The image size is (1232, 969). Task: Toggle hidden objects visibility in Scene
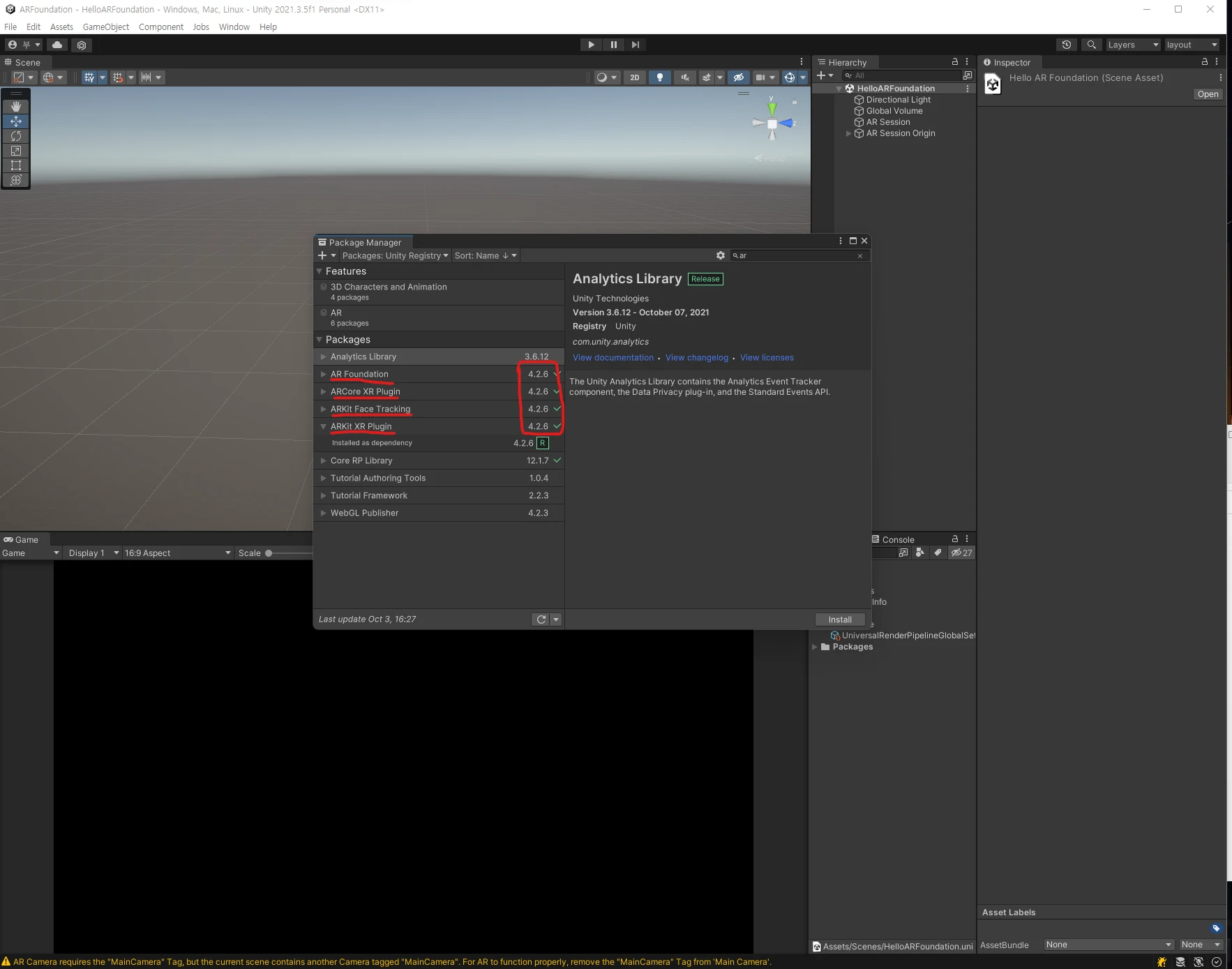pyautogui.click(x=739, y=77)
